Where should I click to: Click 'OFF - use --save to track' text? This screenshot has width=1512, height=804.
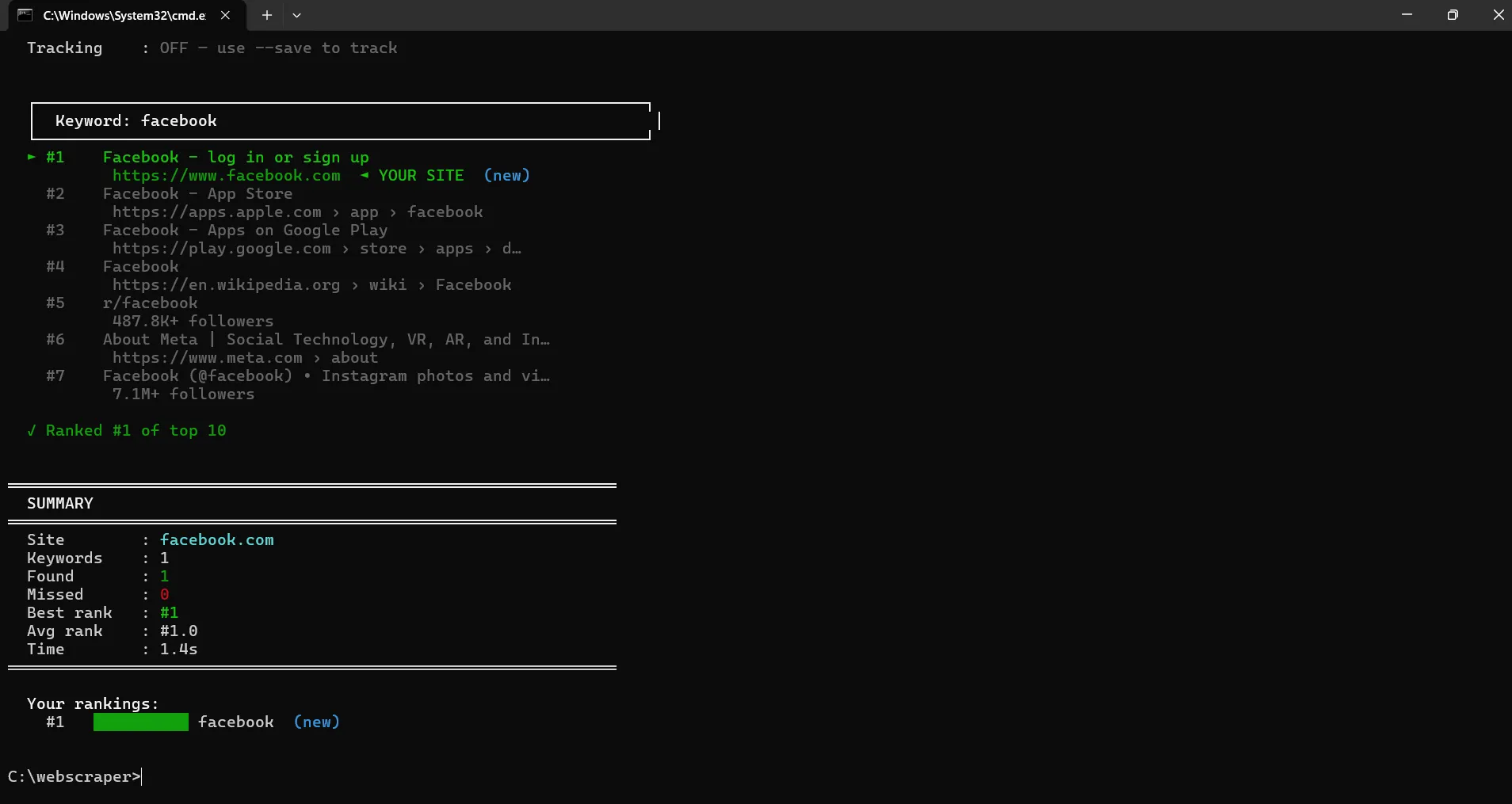tap(278, 48)
